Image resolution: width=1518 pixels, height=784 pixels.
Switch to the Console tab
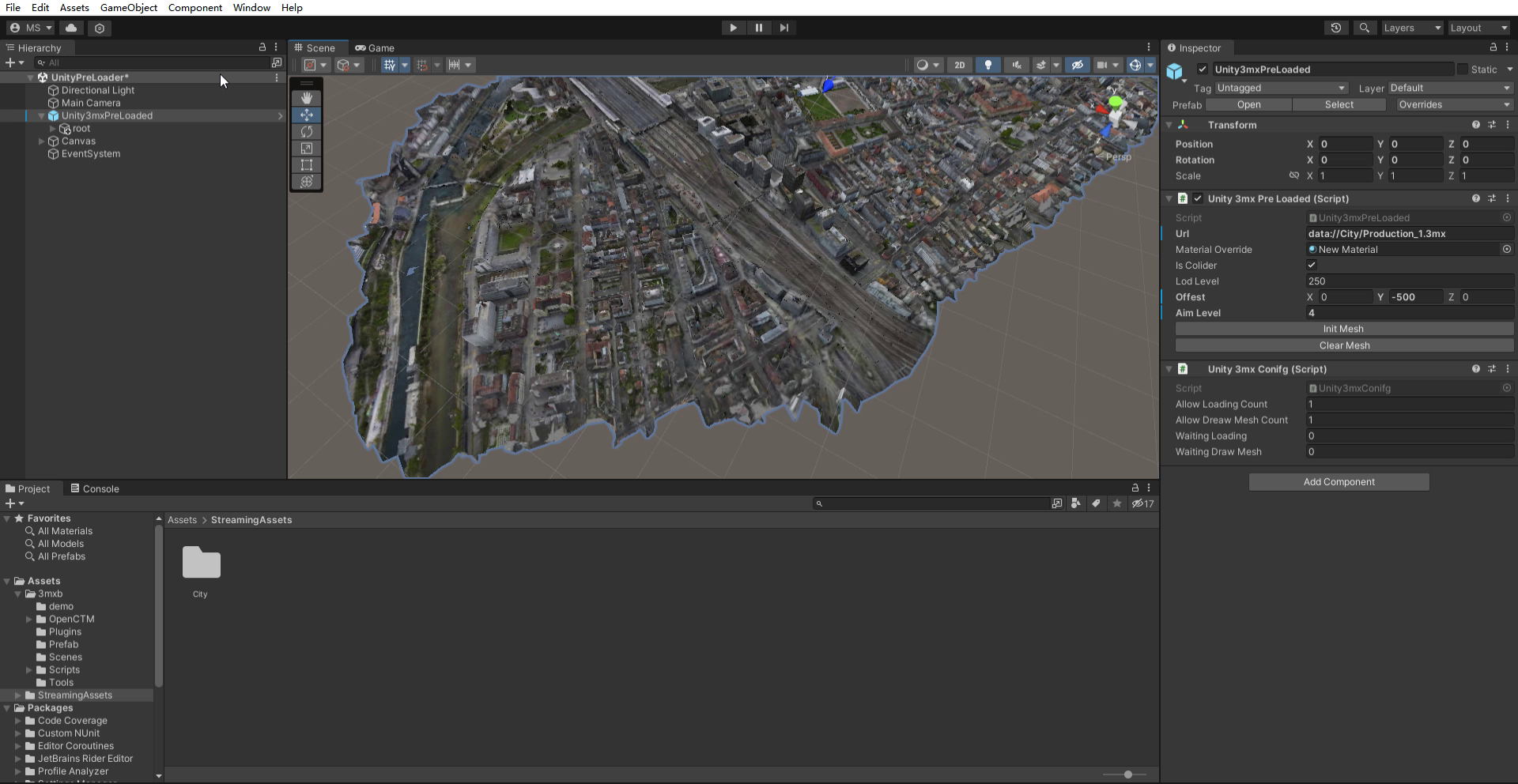(95, 488)
